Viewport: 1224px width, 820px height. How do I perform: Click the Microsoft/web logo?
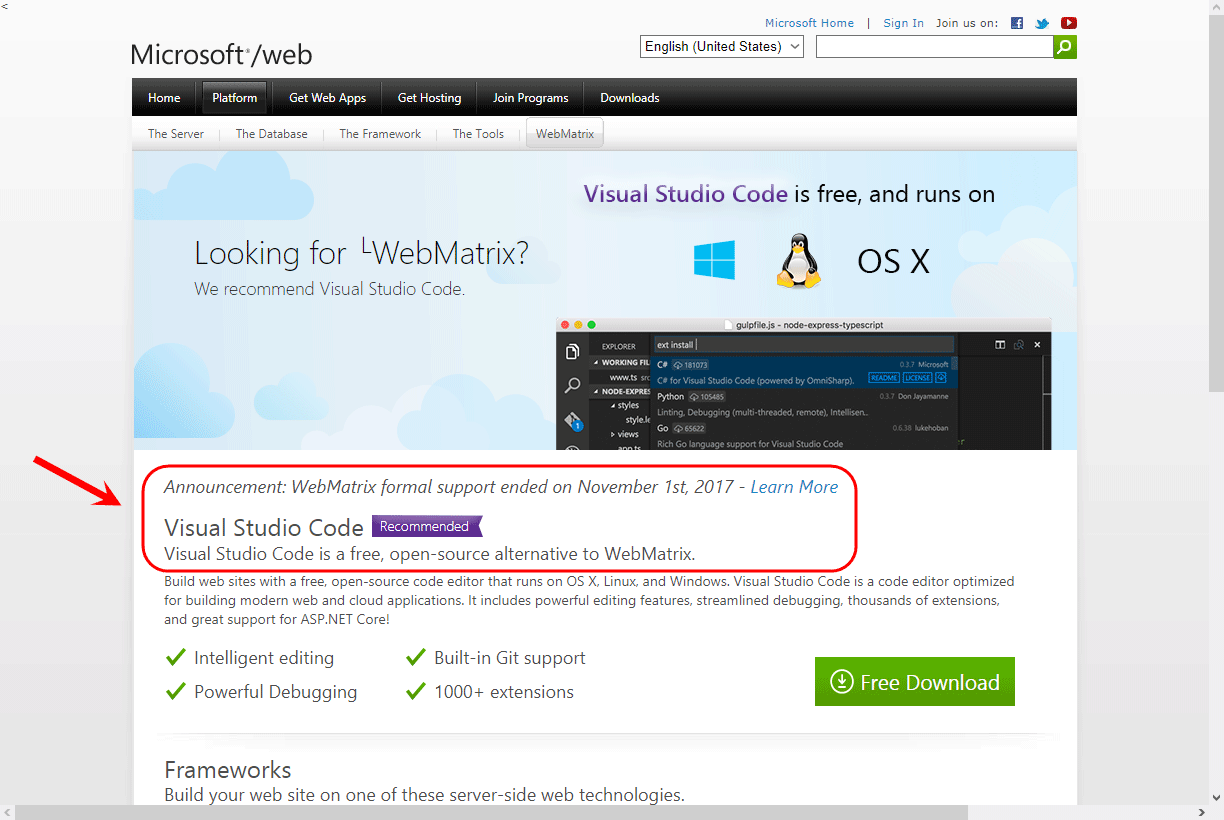click(221, 54)
